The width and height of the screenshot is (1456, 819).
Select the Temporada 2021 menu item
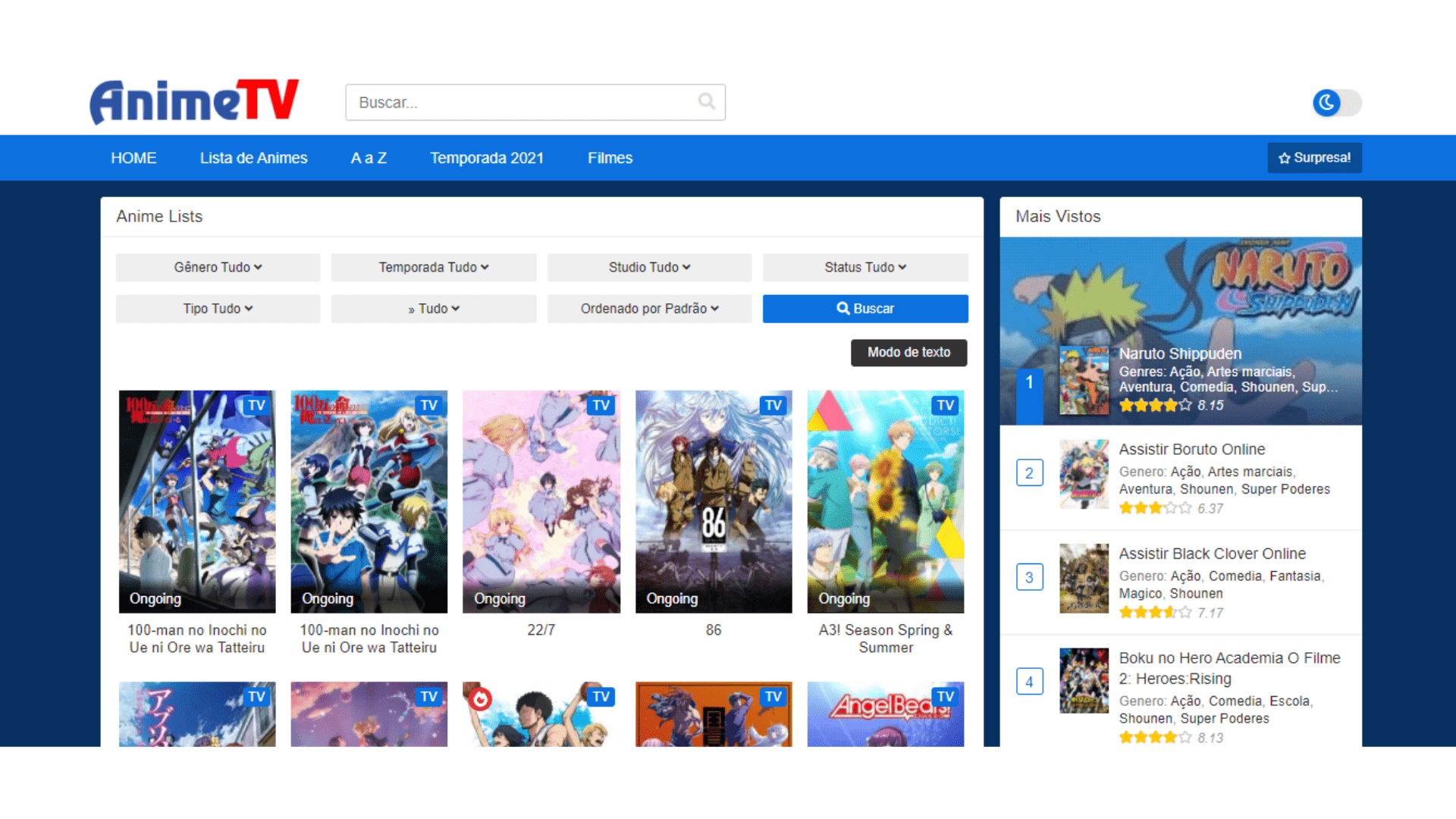point(487,158)
